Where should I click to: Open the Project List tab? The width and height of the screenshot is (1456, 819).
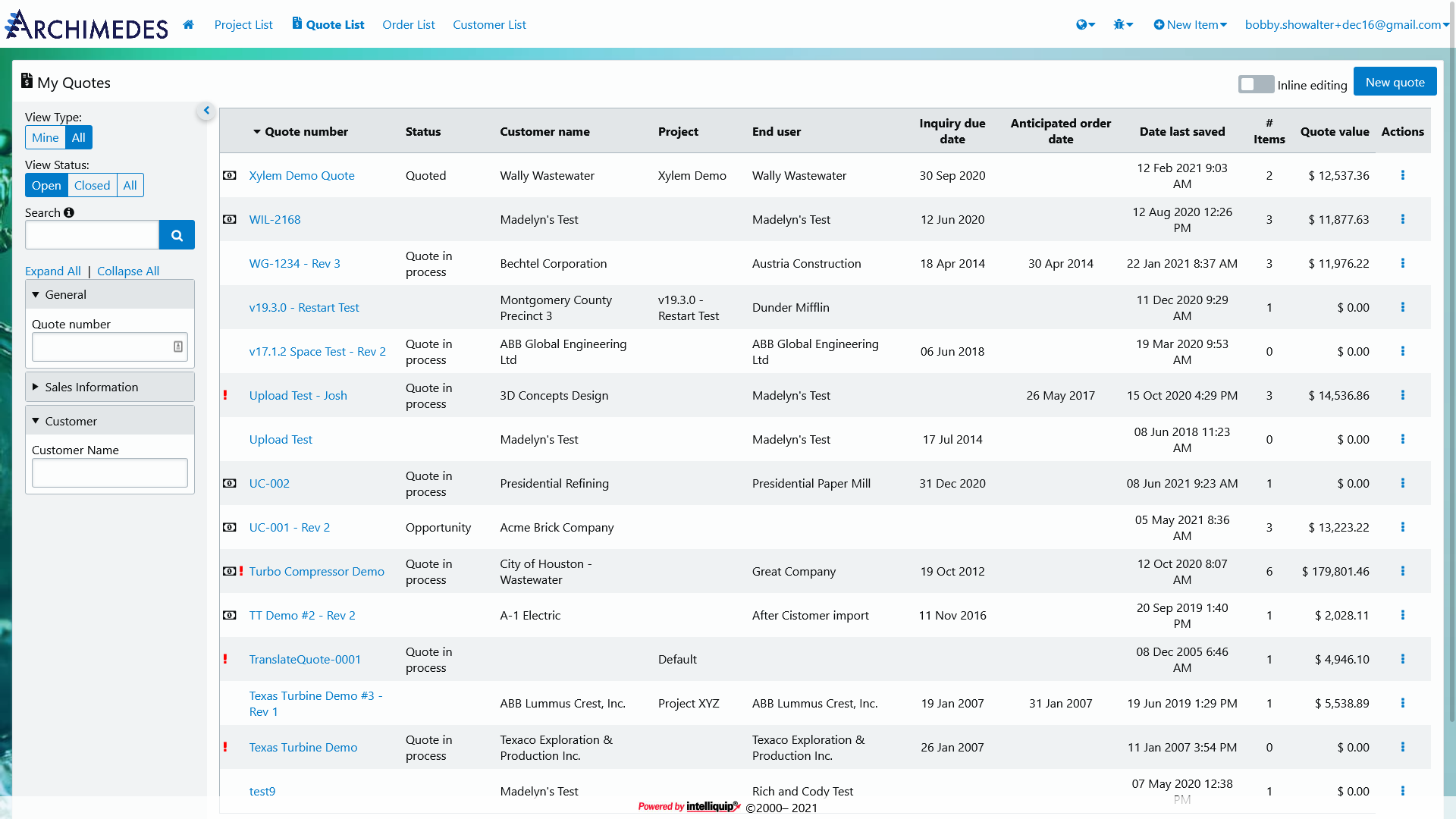pyautogui.click(x=243, y=24)
